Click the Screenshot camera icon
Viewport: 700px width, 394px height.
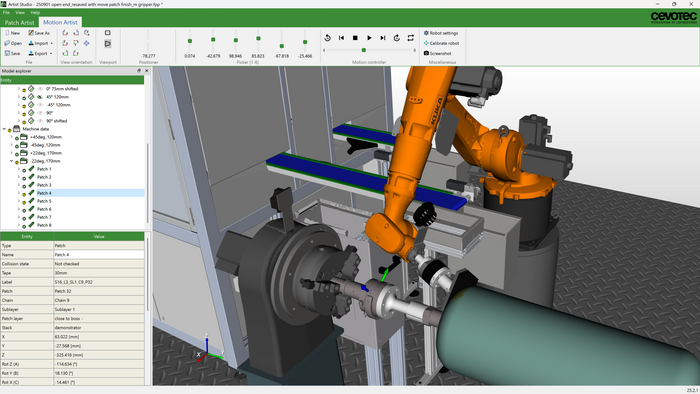pos(426,53)
